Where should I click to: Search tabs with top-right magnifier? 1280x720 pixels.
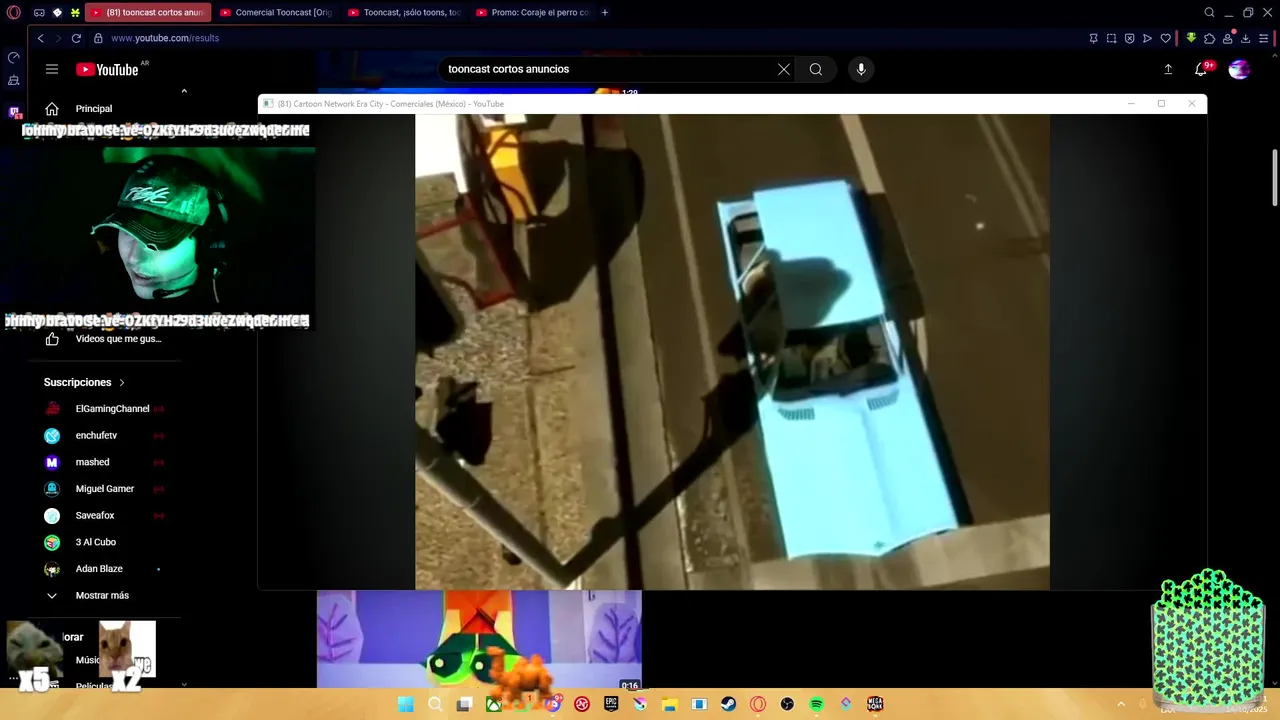1209,13
